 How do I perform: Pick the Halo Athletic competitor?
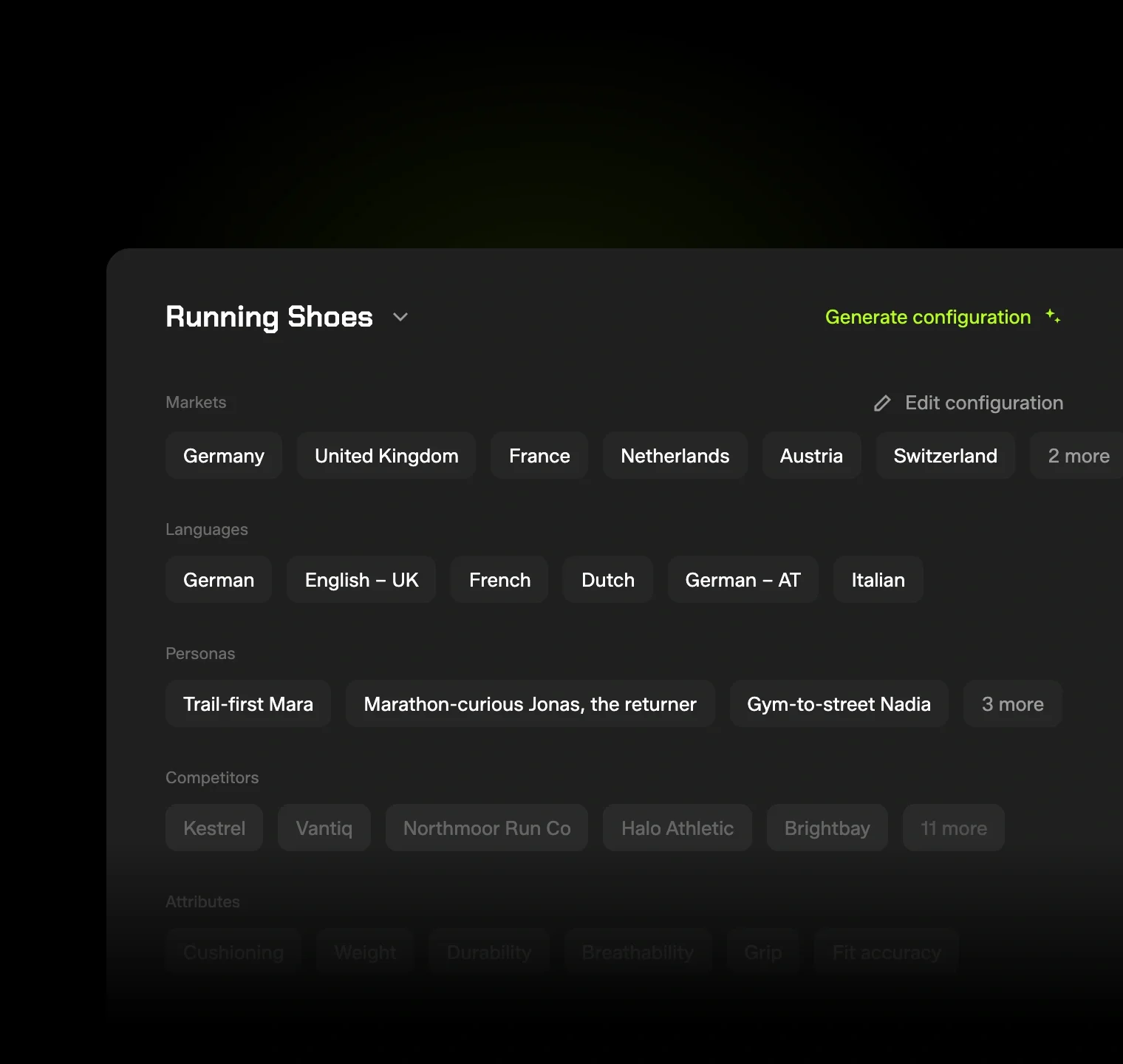pyautogui.click(x=677, y=828)
